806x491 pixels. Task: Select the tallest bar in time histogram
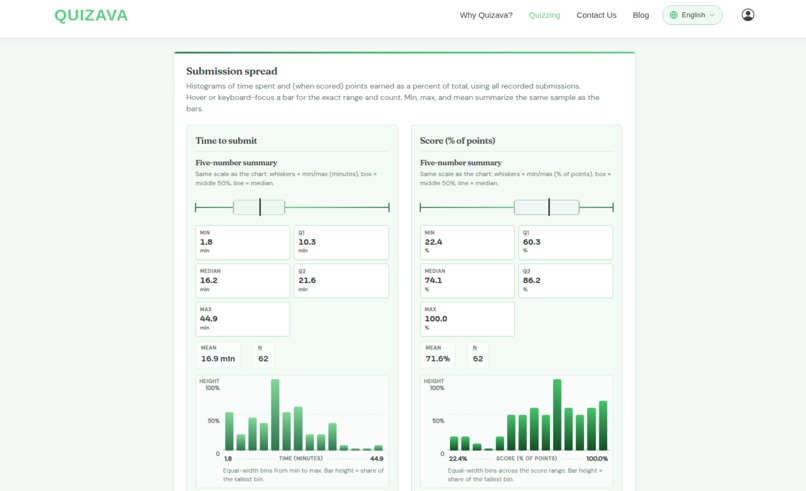[275, 415]
